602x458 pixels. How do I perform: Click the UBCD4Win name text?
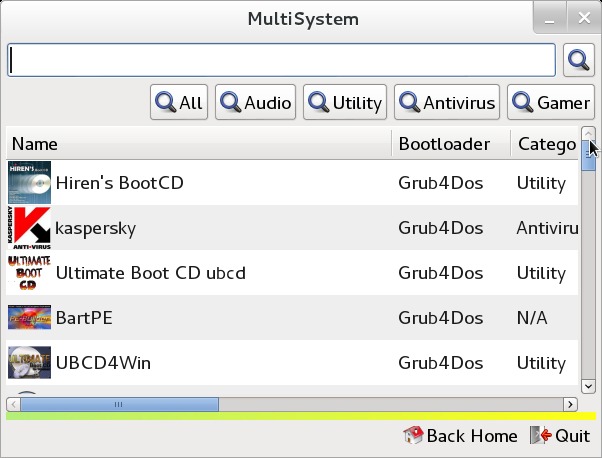pyautogui.click(x=103, y=363)
